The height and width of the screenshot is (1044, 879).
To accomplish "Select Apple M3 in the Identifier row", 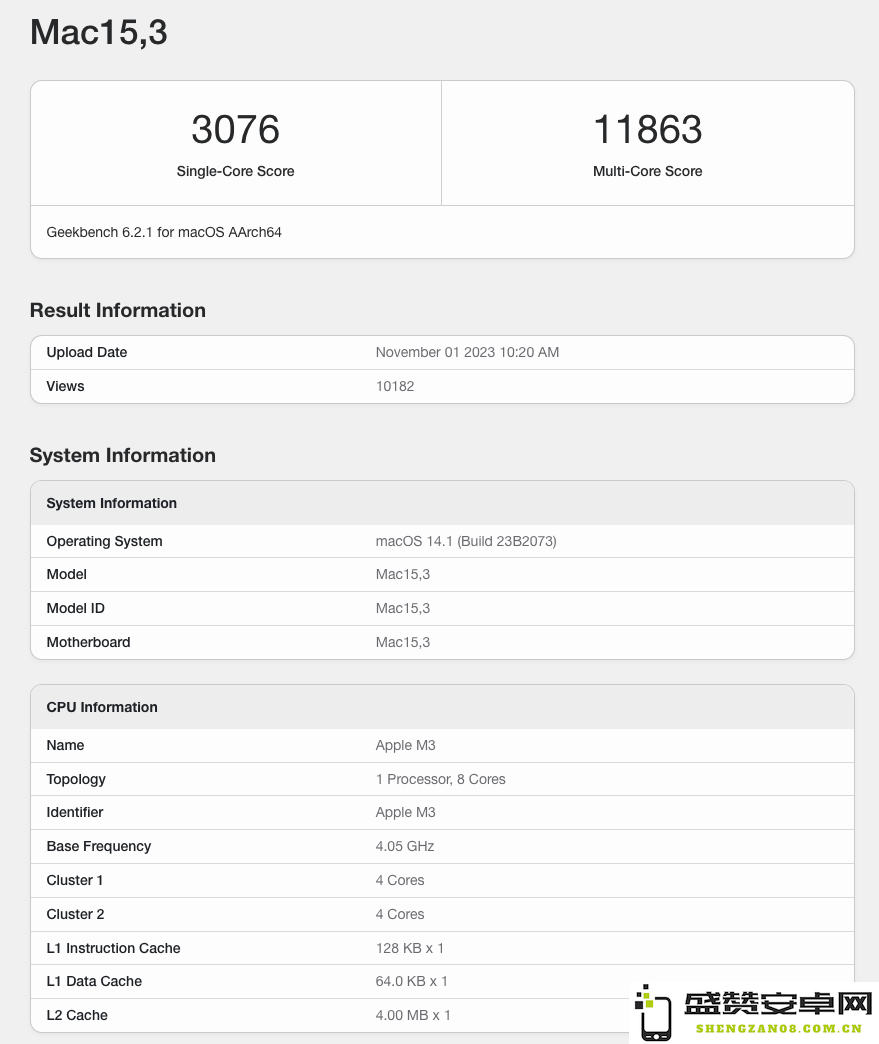I will point(406,812).
